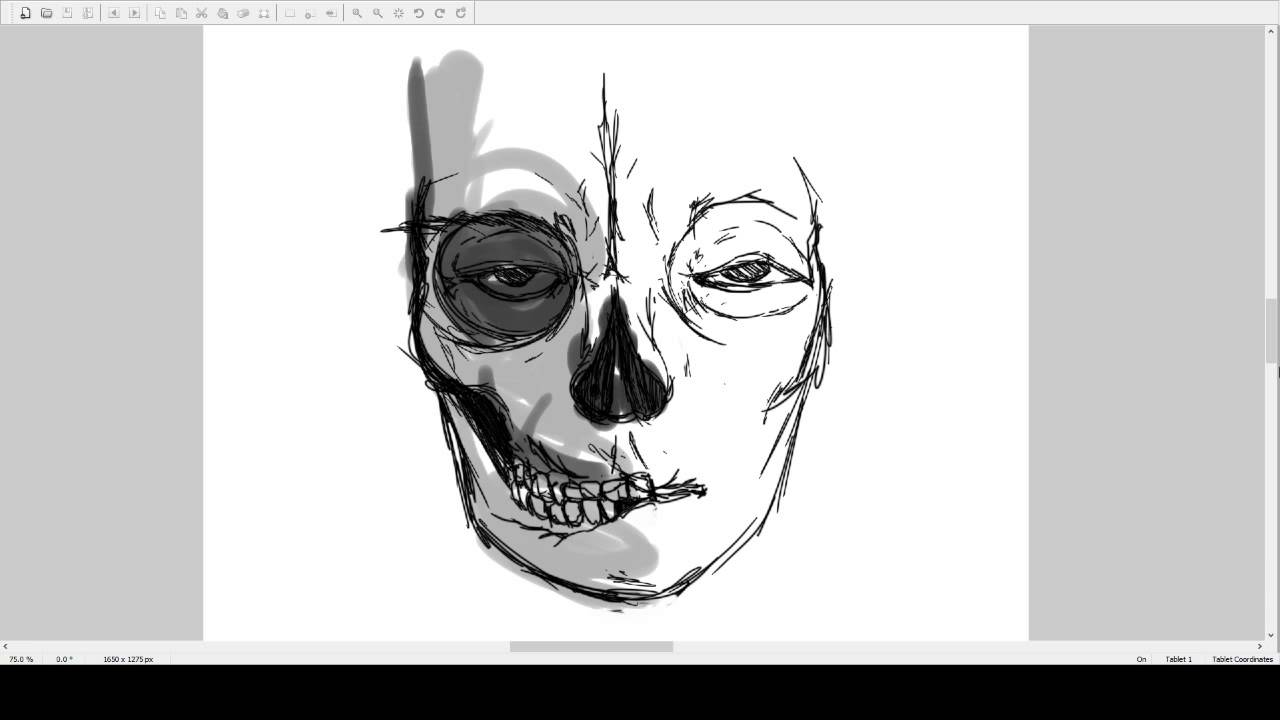Click the toolbar icon left of zoom in
The height and width of the screenshot is (720, 1280).
[331, 13]
